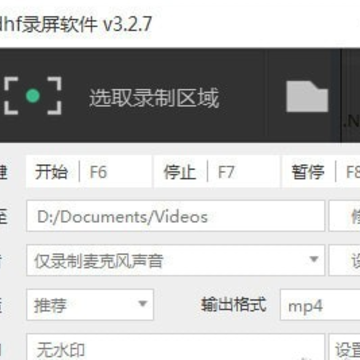Screen dimensions: 360x360
Task: Click the 输出格式 label
Action: click(x=234, y=304)
